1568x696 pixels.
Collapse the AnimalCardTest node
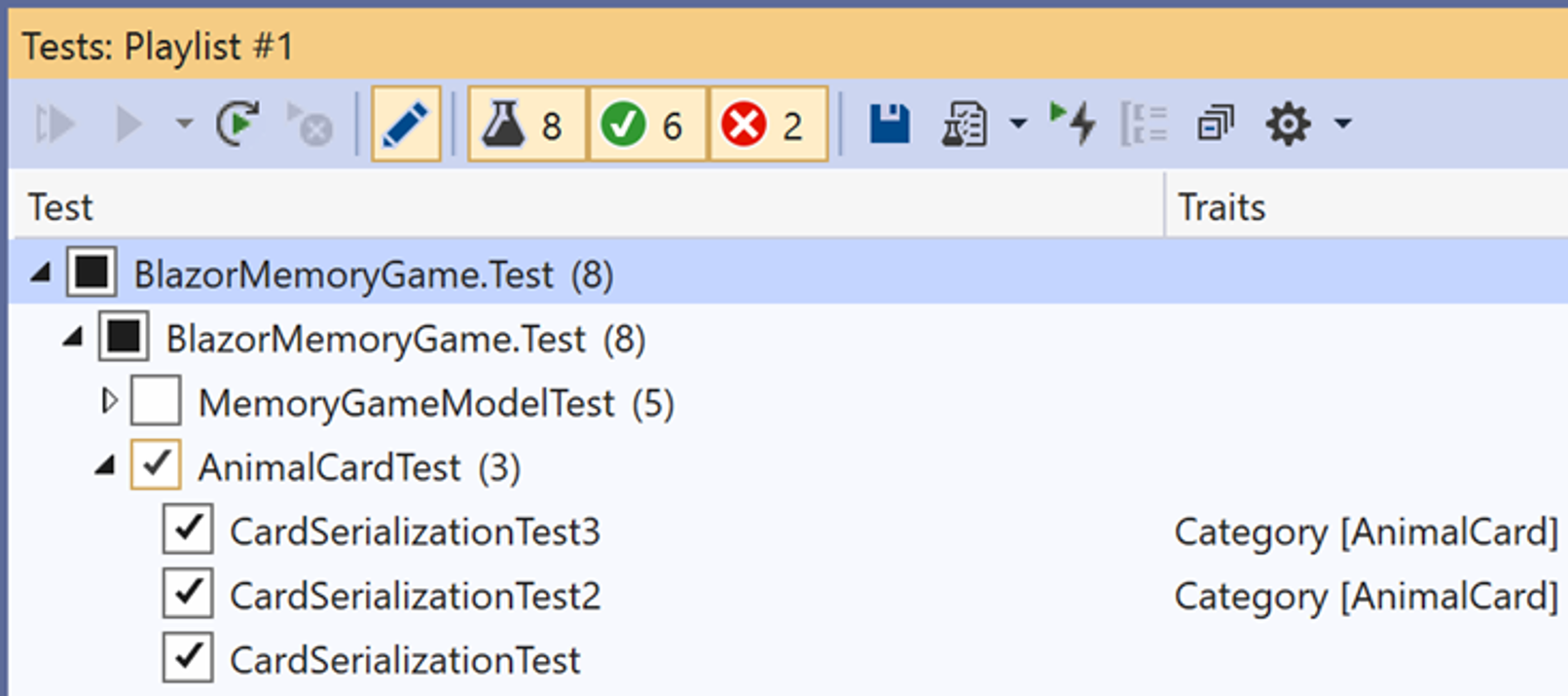(104, 466)
